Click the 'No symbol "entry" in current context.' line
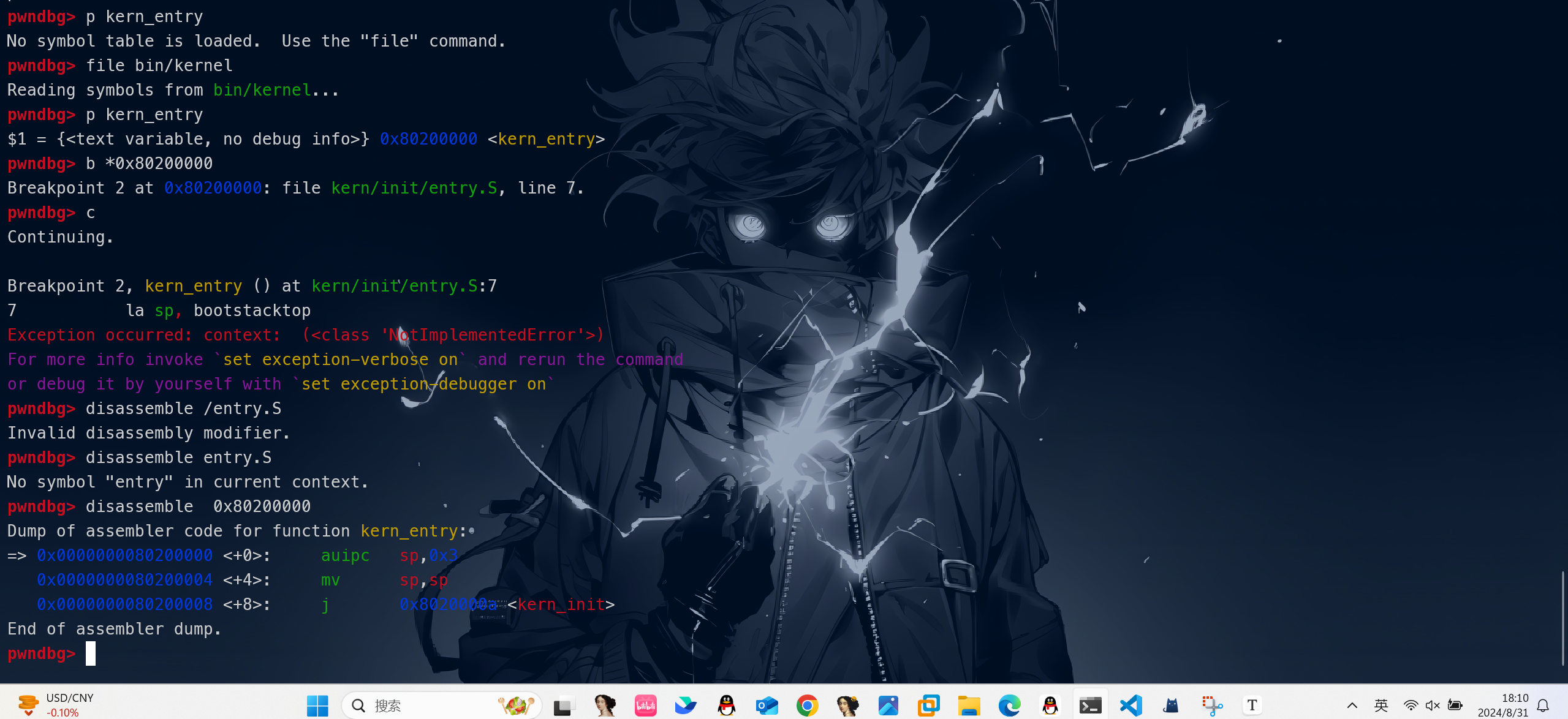Screen dimensions: 1568x719 pyautogui.click(x=187, y=482)
